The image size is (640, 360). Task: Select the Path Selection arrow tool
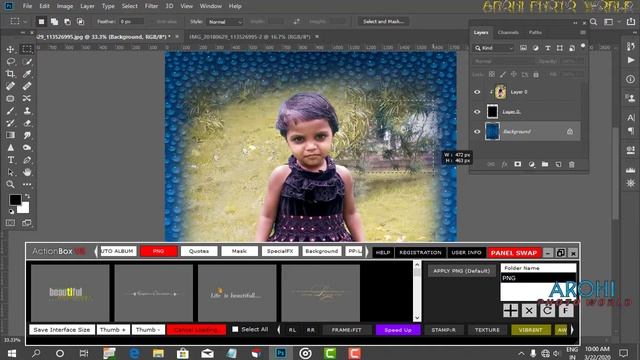[10, 172]
